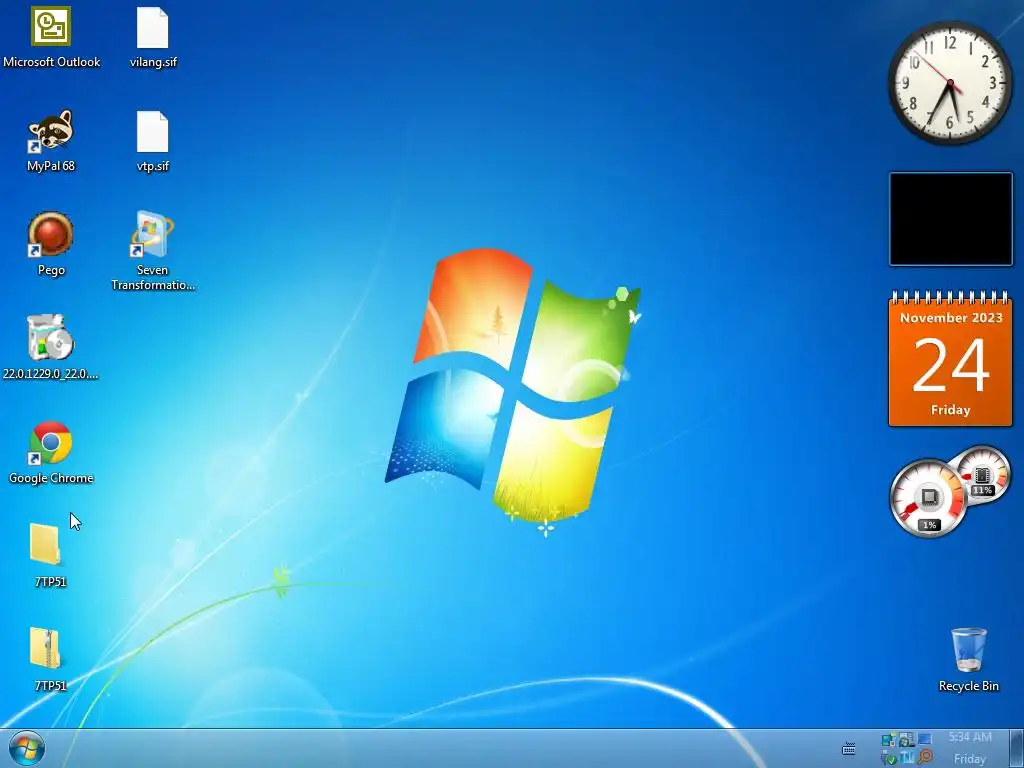Open the Windows Start orb
The width and height of the screenshot is (1024, 768).
coord(27,748)
